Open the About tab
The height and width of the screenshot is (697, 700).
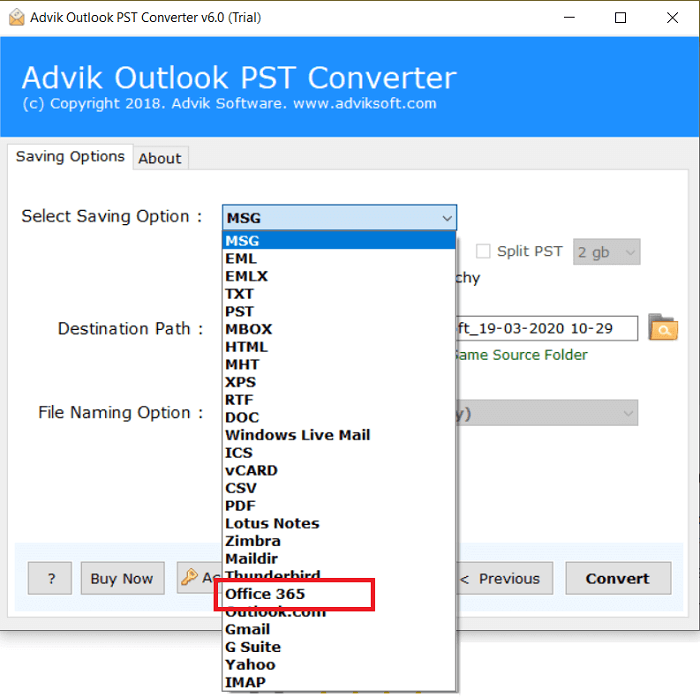pyautogui.click(x=160, y=159)
